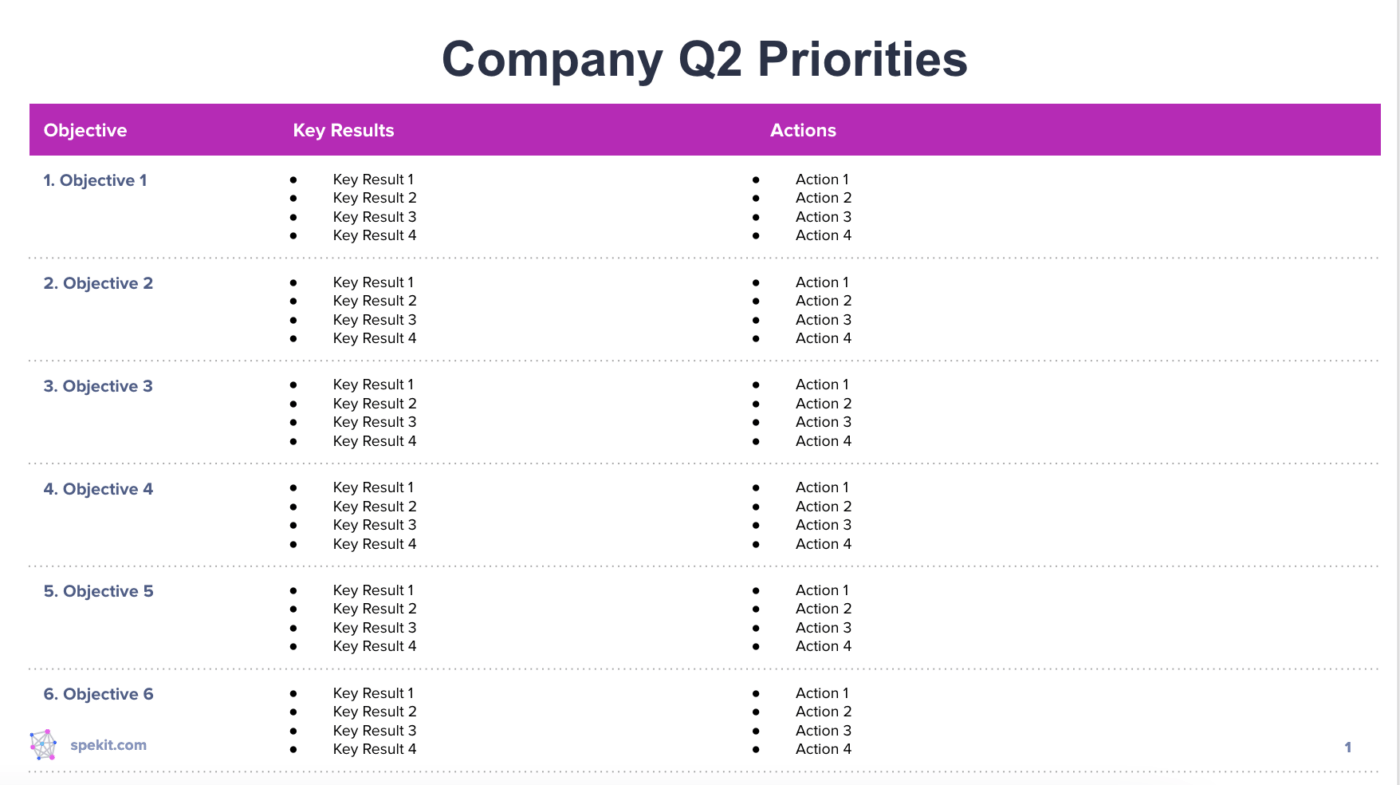Click Key Result 4 in Objective 4 row
Screen dimensions: 1400x785
pyautogui.click(x=374, y=544)
